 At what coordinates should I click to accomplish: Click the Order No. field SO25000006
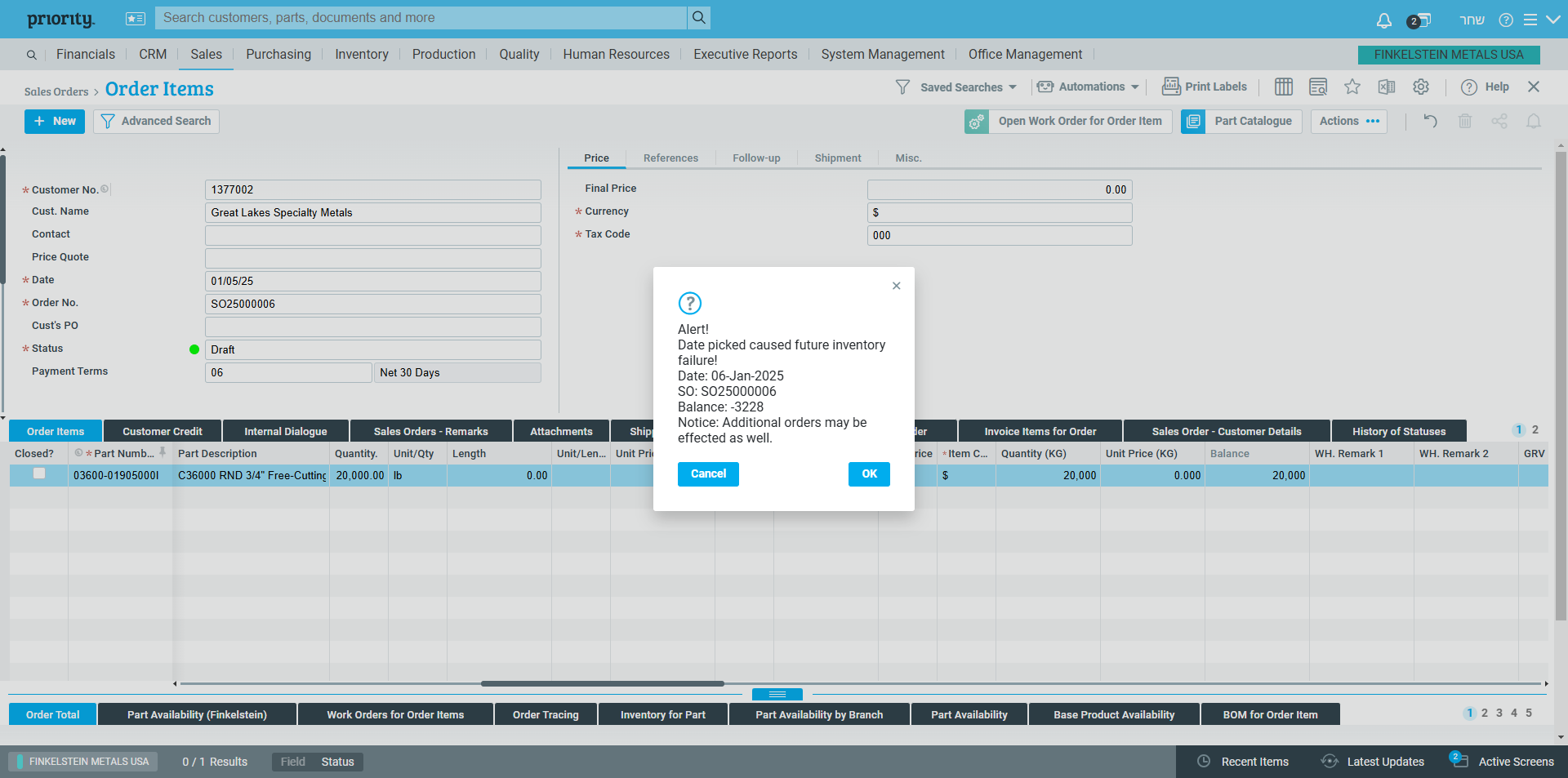pyautogui.click(x=372, y=304)
